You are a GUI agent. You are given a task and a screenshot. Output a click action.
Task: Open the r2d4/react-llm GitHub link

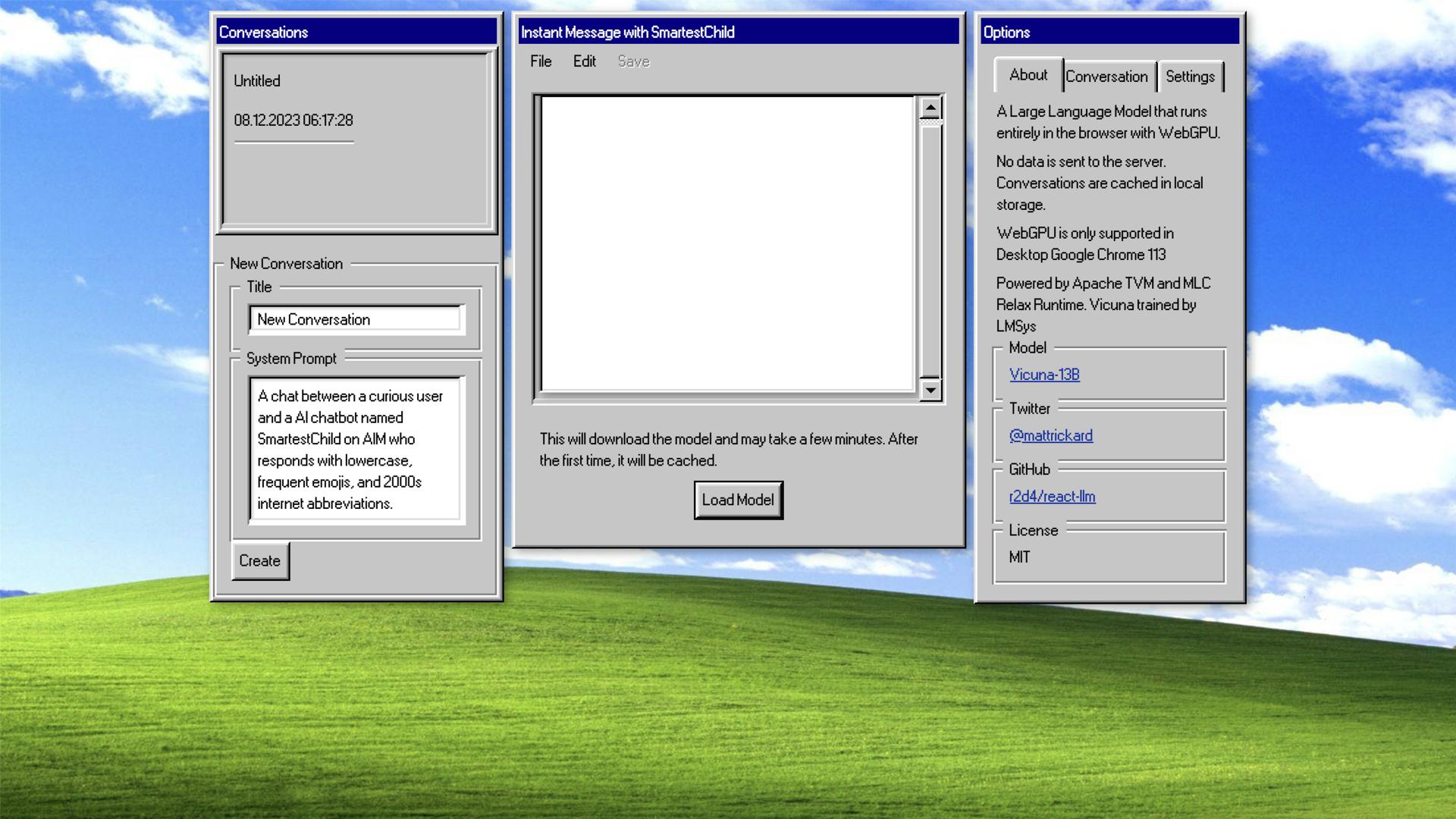(1052, 497)
